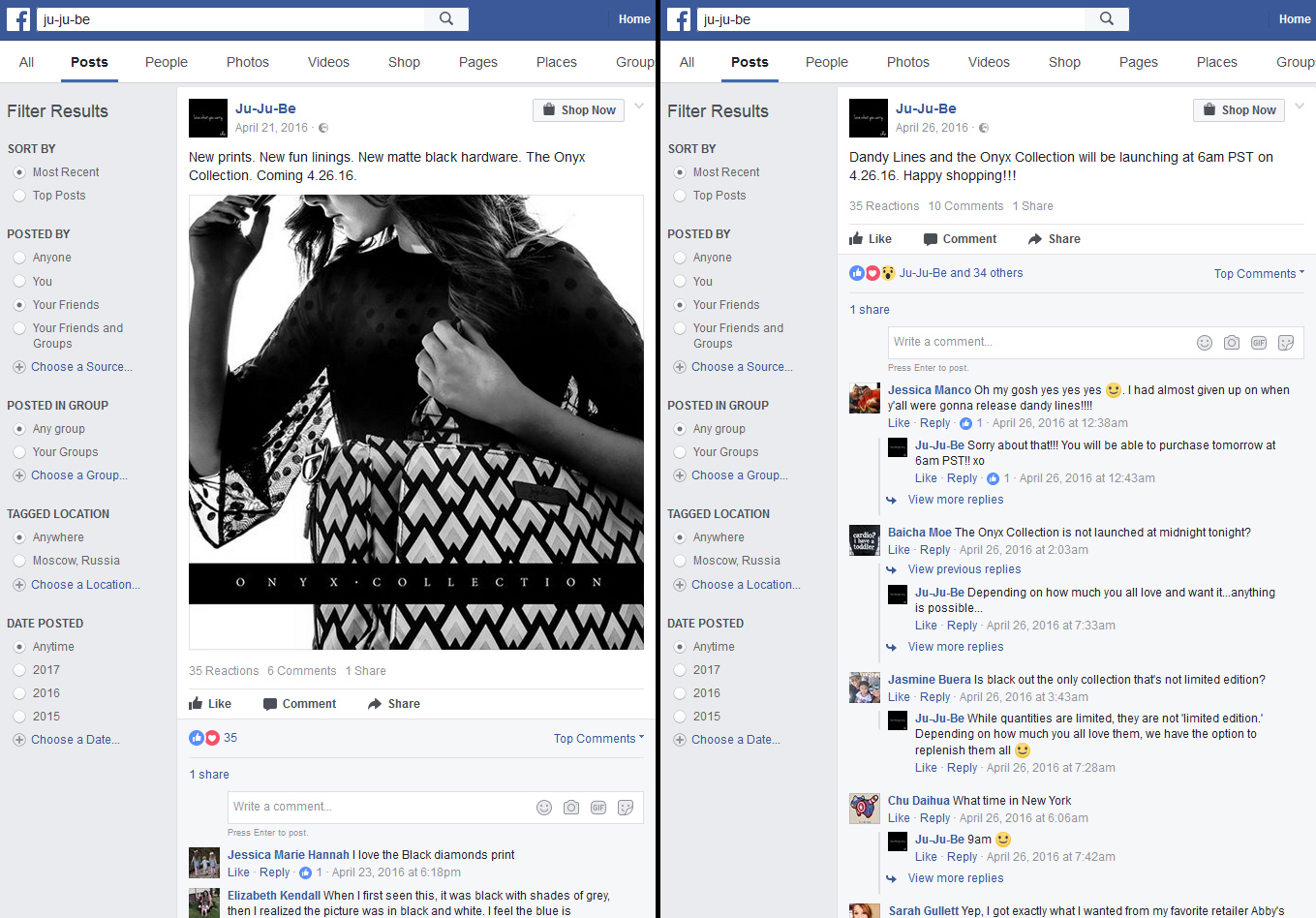Like the April 21 Onyx Collection post

pyautogui.click(x=210, y=704)
